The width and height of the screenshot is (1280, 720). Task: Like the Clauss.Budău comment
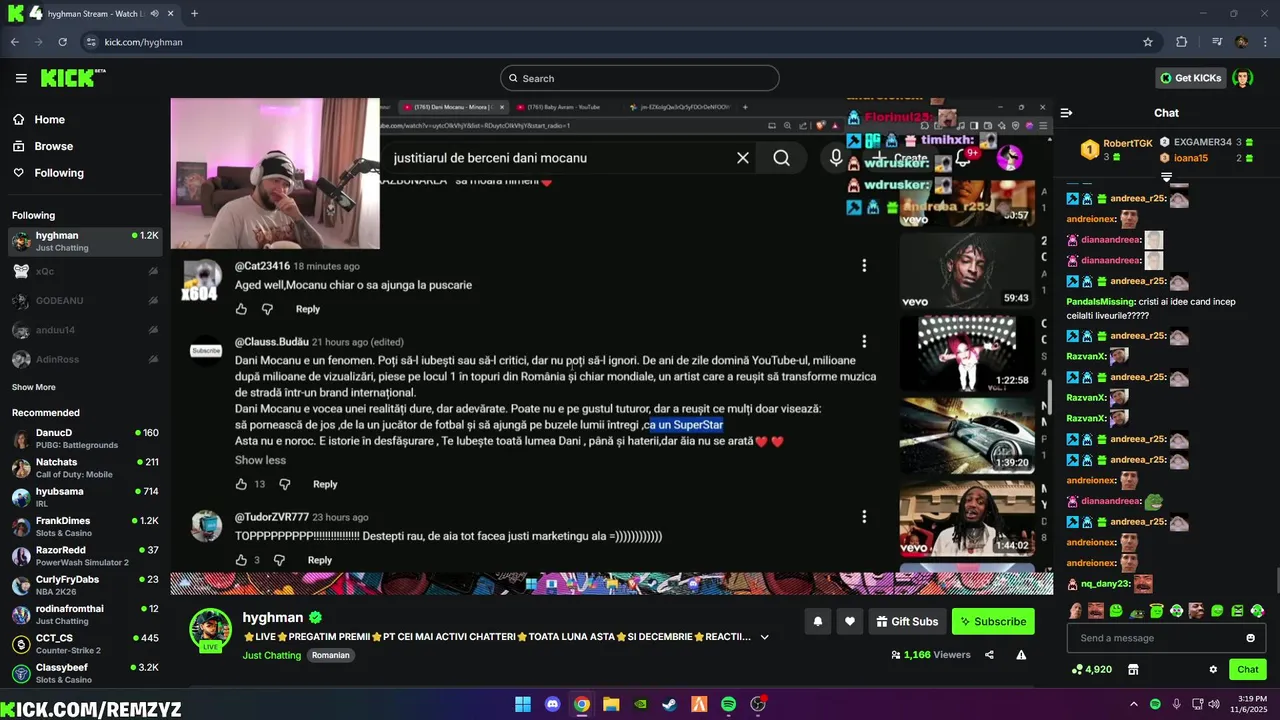point(241,484)
